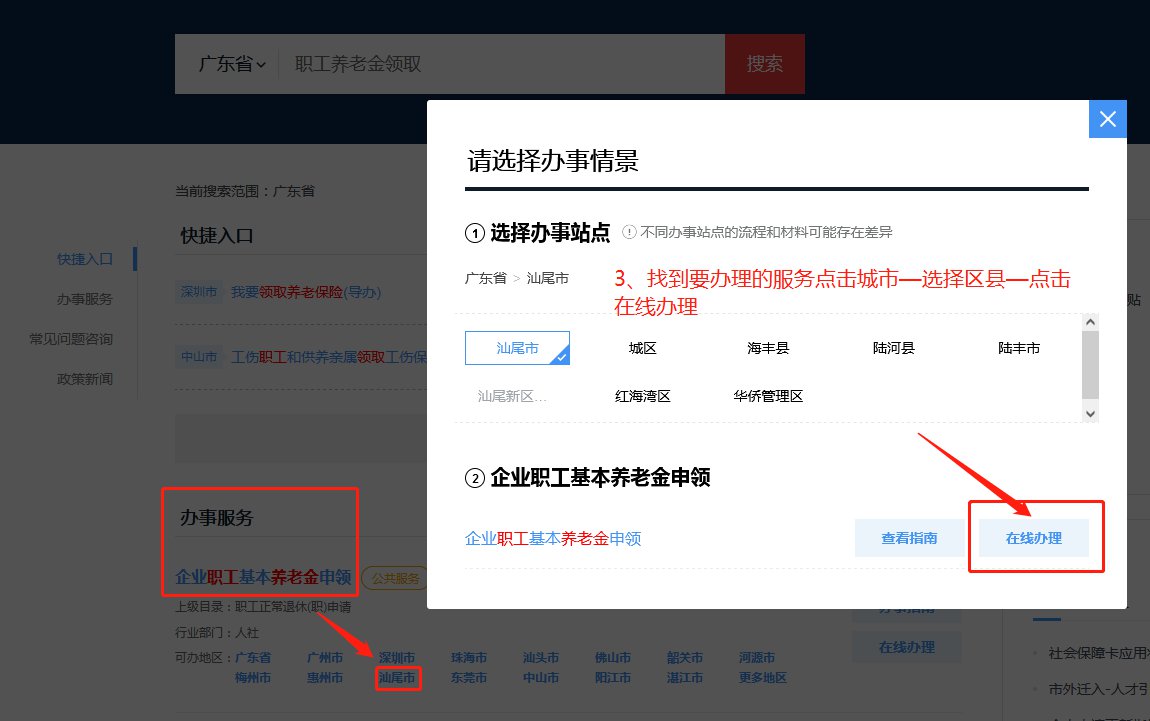Go to 办事服务 in left sidebar
The width and height of the screenshot is (1150, 721).
click(85, 299)
